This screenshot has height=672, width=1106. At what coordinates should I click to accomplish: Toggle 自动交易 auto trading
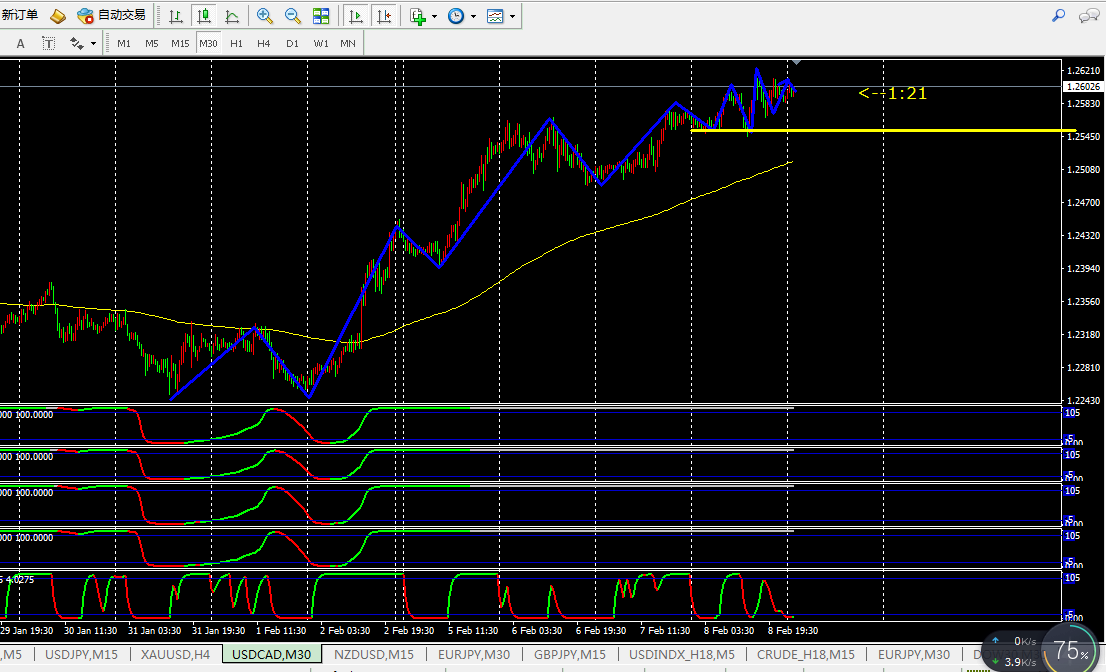pyautogui.click(x=111, y=15)
